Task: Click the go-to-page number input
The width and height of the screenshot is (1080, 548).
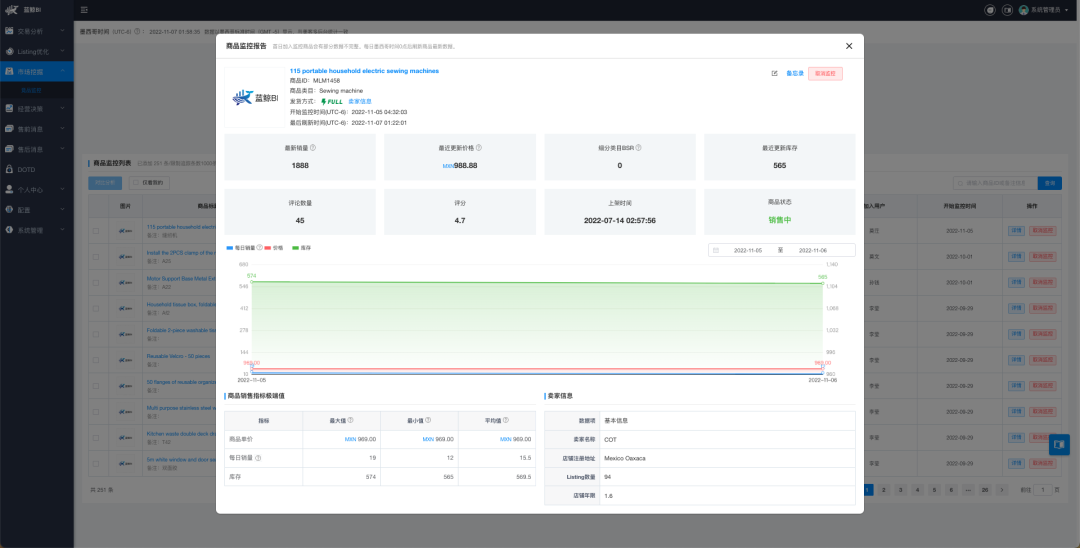Action: (1043, 489)
